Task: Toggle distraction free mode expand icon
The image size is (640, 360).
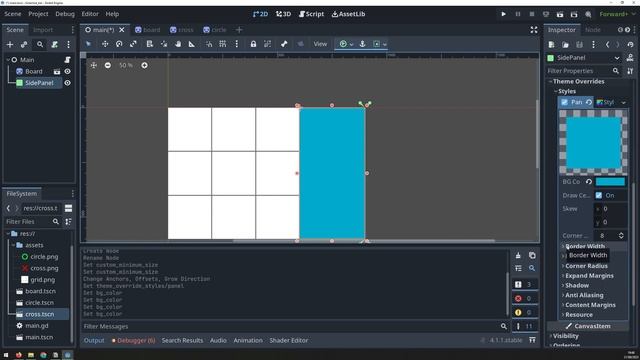Action: (534, 30)
